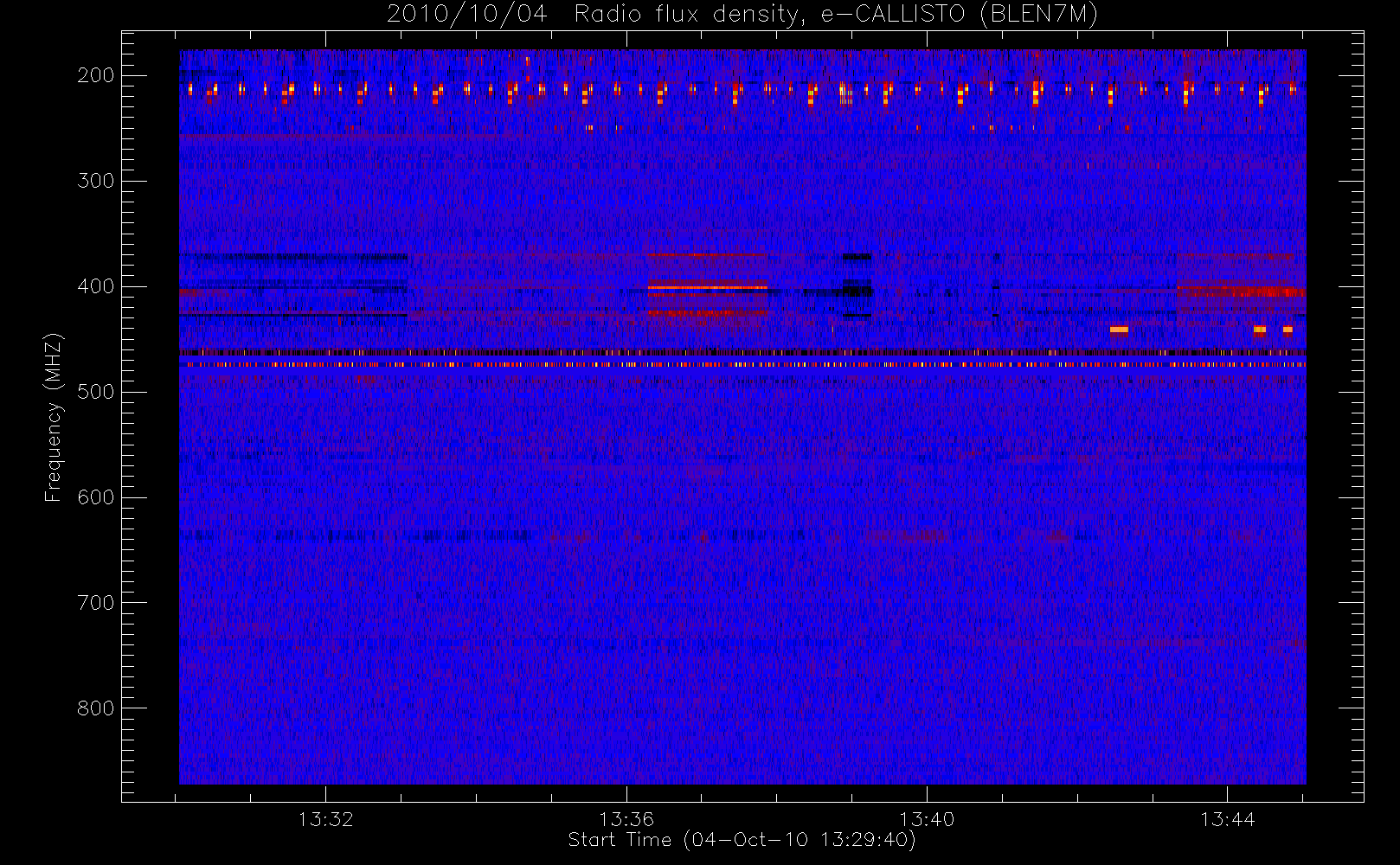Screen dimensions: 1400x865
Task: Select the 700 frequency tick label
Action: click(x=95, y=603)
